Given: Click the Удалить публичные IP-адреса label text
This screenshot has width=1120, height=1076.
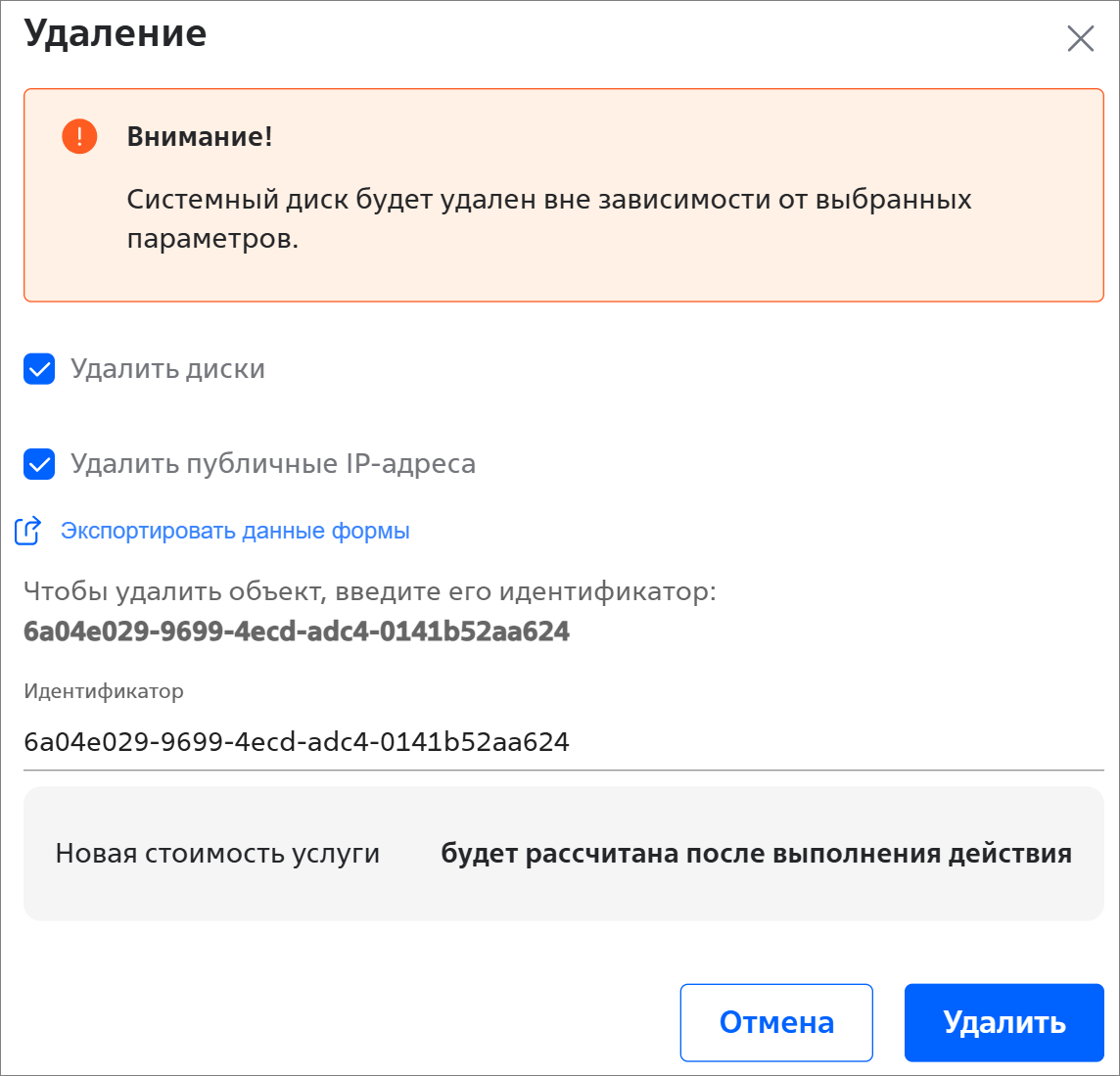Looking at the screenshot, I should coord(273,464).
